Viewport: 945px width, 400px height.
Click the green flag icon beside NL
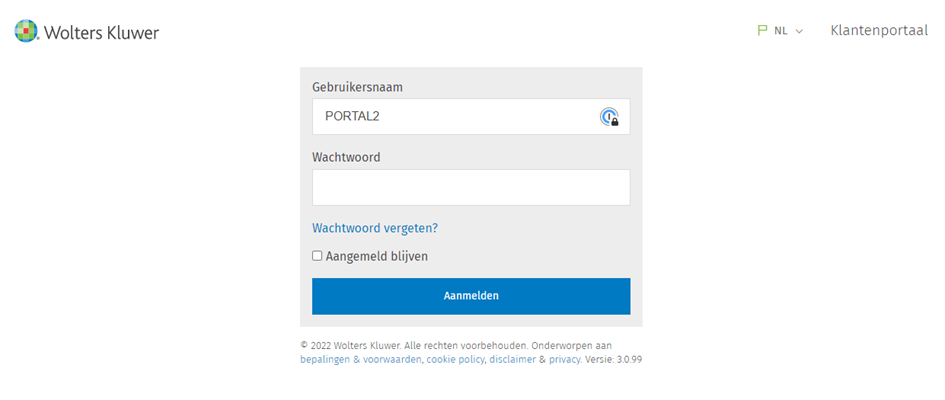[762, 31]
